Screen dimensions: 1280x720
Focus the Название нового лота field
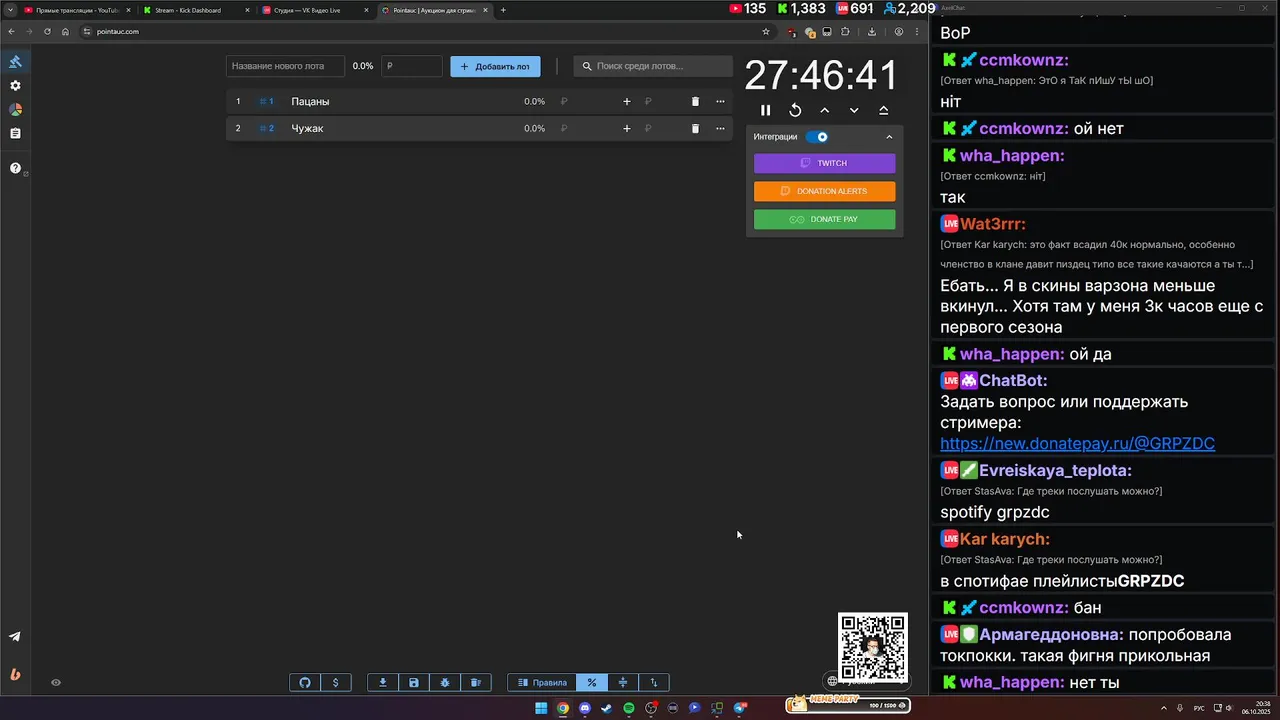coord(285,66)
